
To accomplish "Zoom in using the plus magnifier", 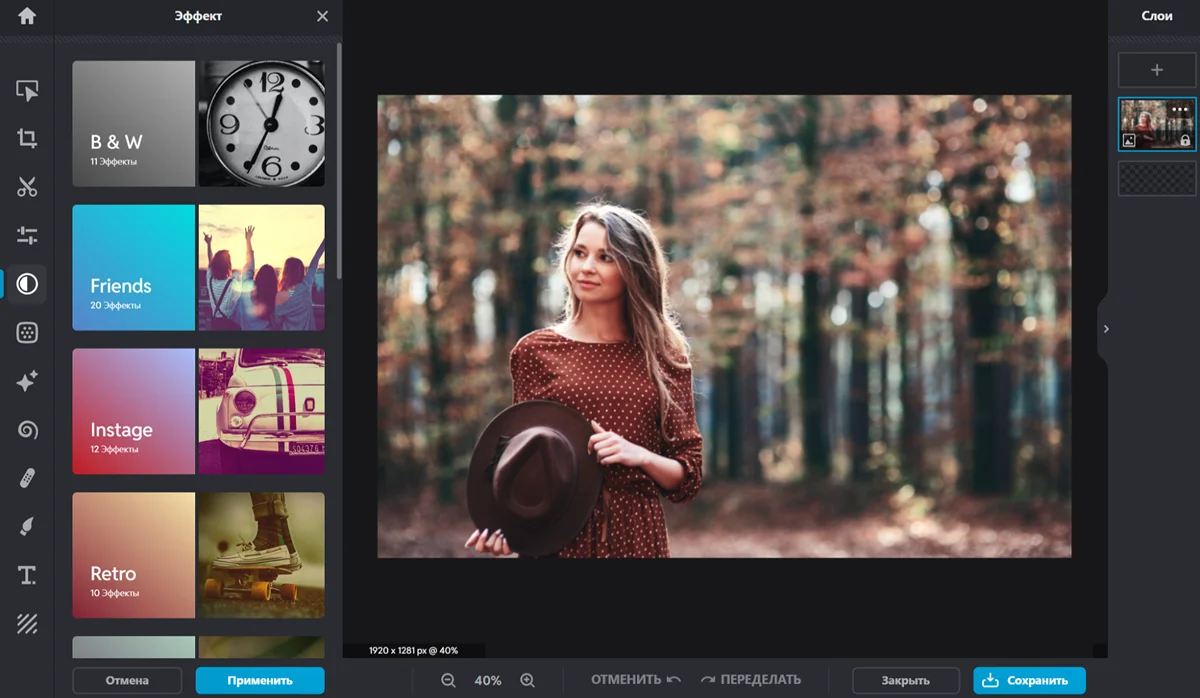I will click(528, 680).
